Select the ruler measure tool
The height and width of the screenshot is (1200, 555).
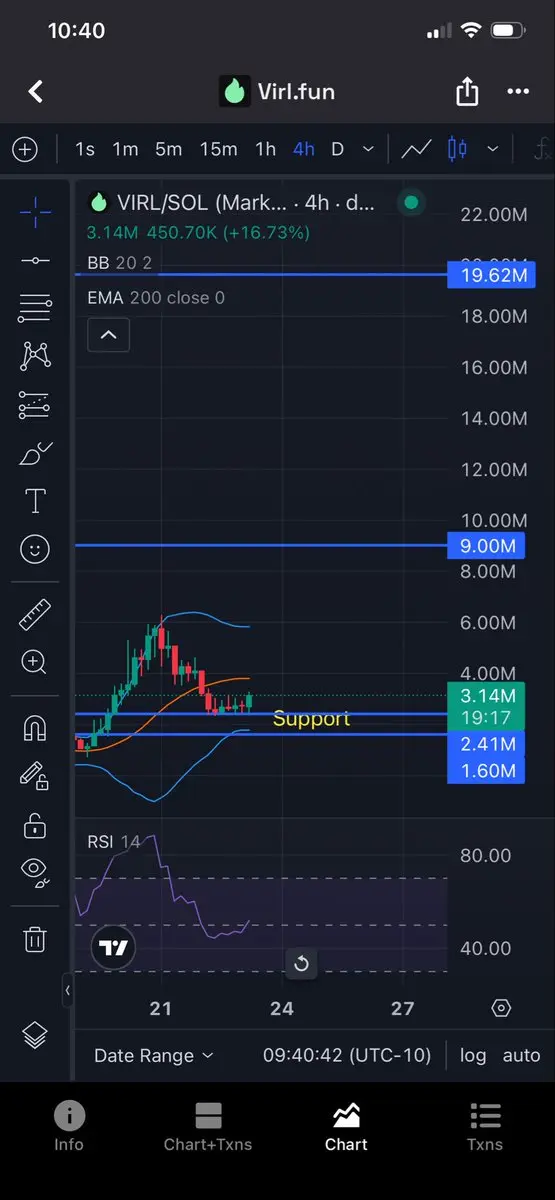coord(35,614)
